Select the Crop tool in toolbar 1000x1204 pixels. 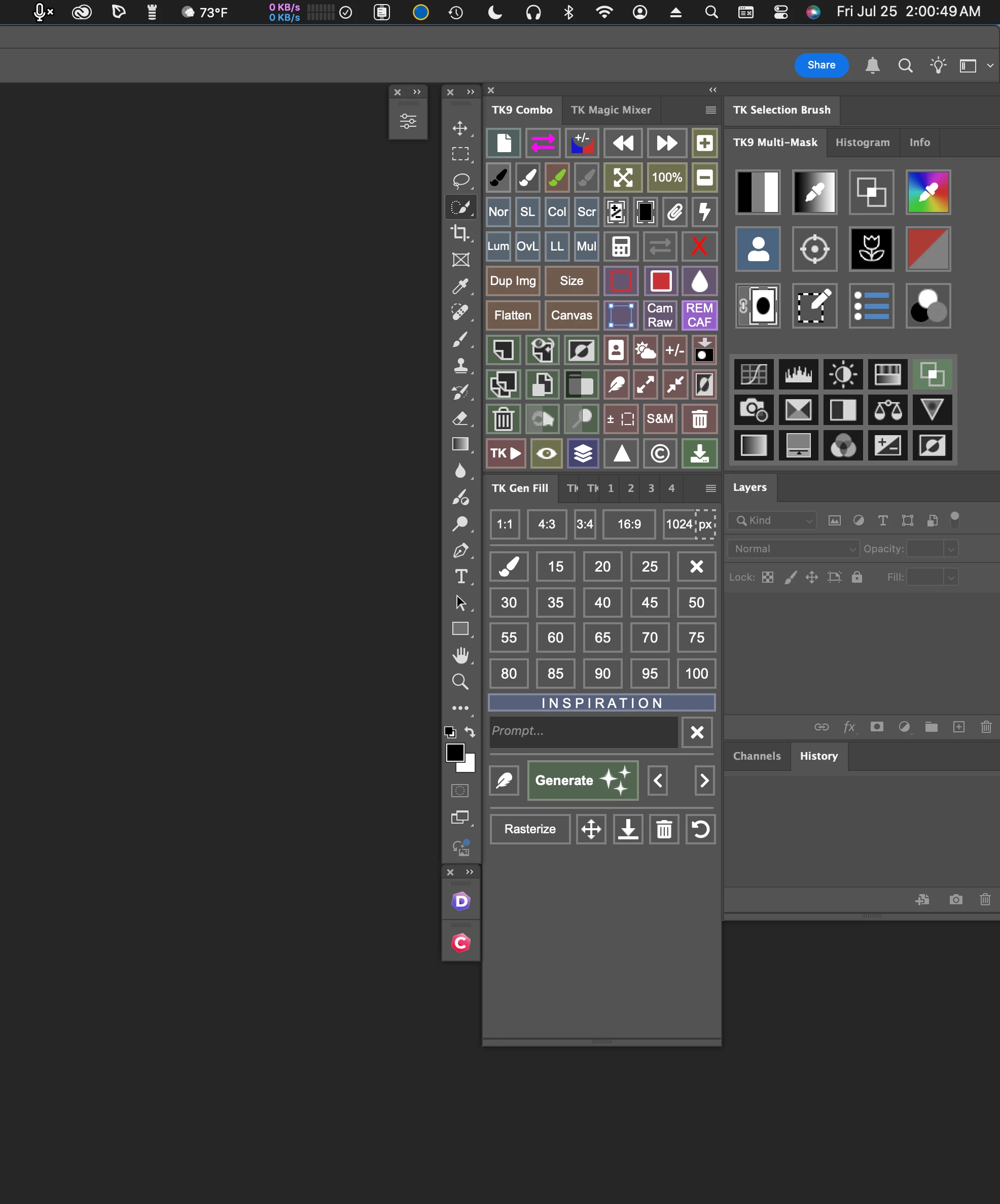point(460,233)
